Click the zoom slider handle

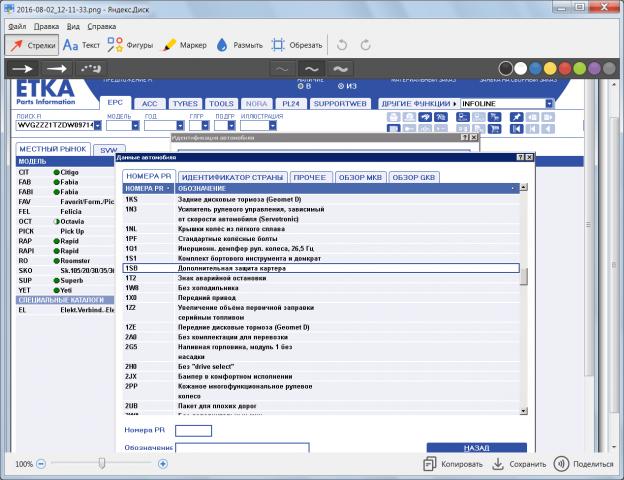102,463
